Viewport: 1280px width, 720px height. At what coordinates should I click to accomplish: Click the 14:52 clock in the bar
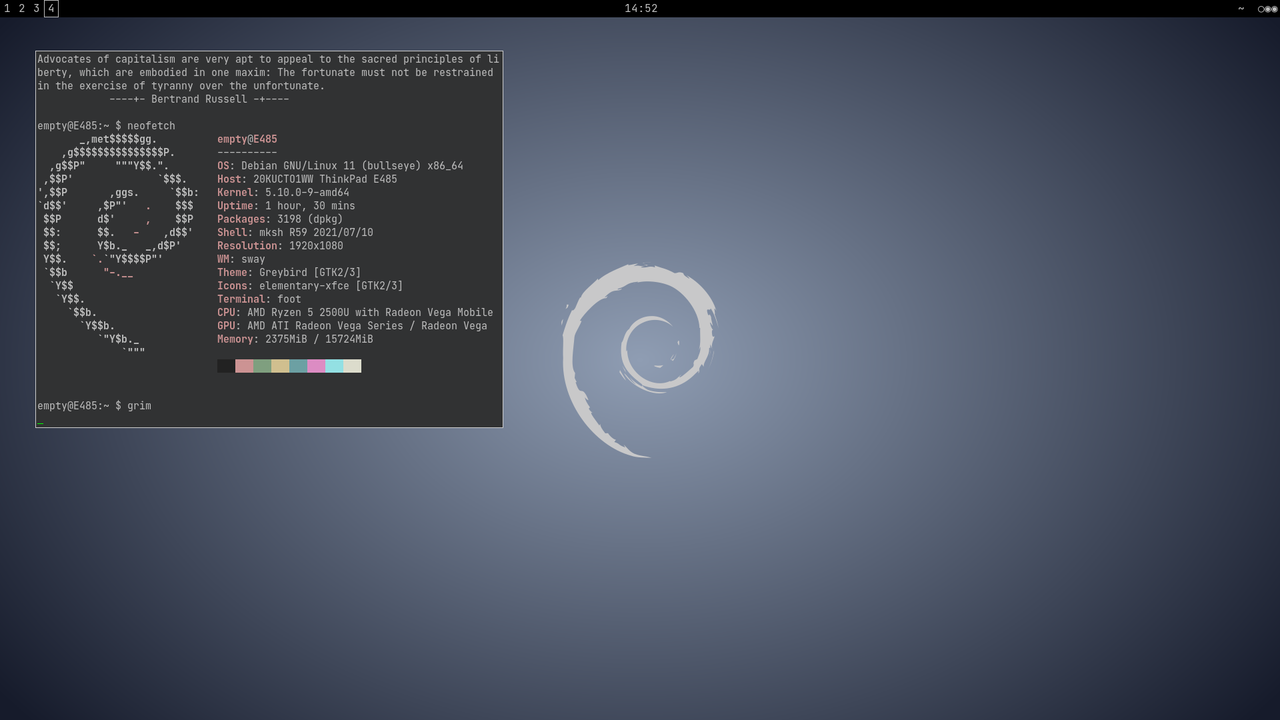[x=641, y=8]
